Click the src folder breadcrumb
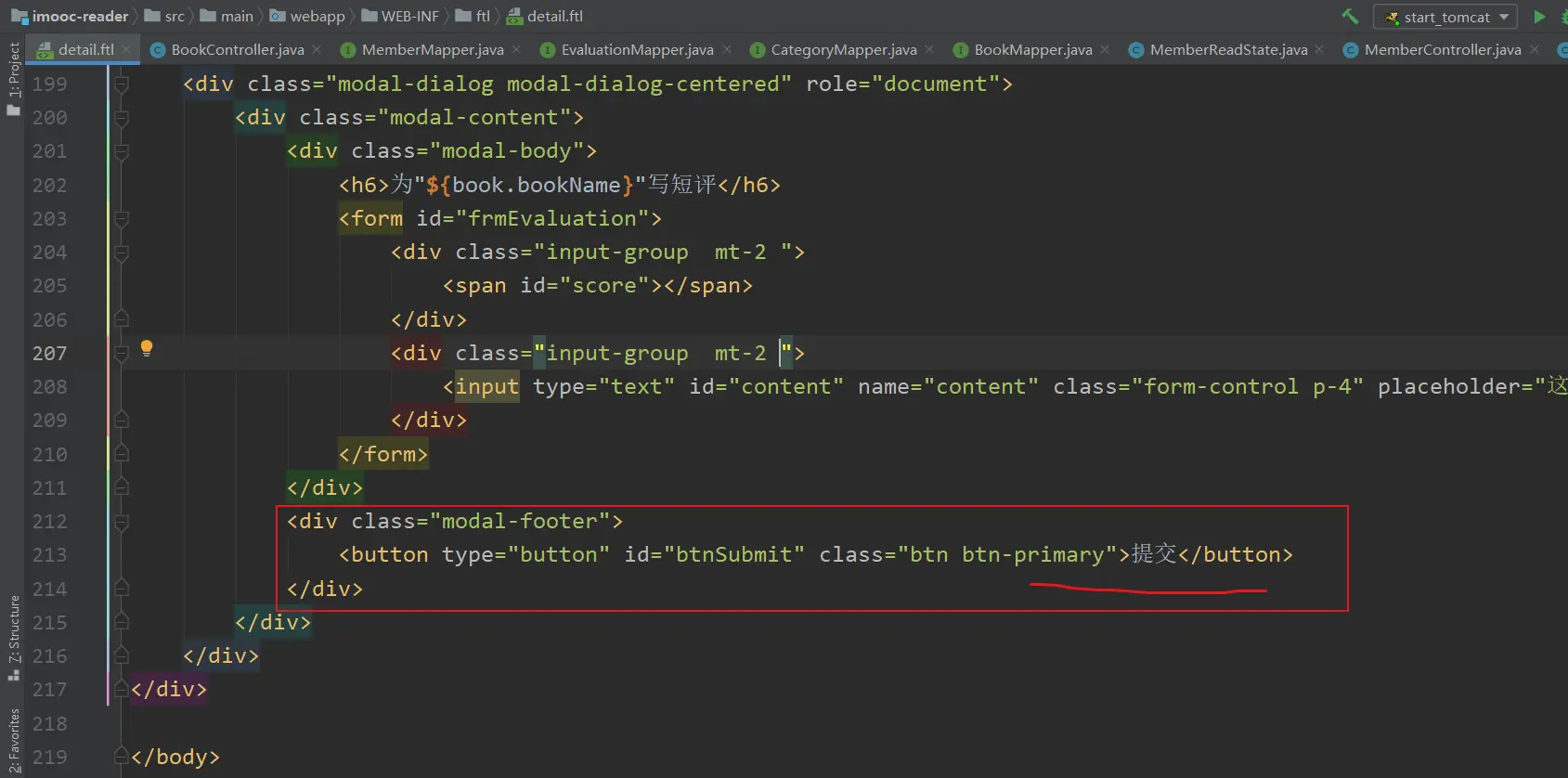The image size is (1568, 778). [164, 16]
